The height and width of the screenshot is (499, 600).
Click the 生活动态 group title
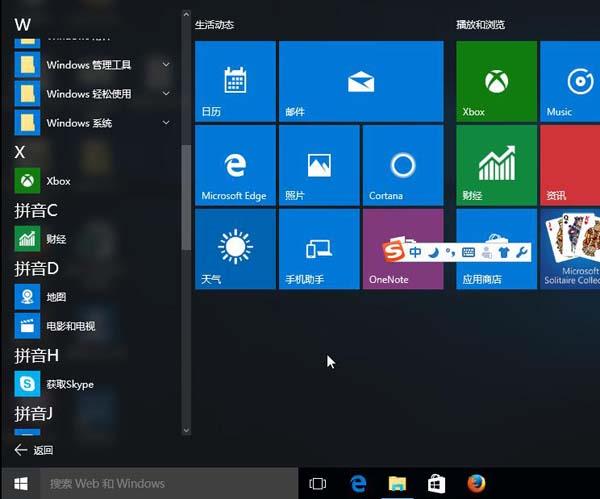tap(214, 25)
